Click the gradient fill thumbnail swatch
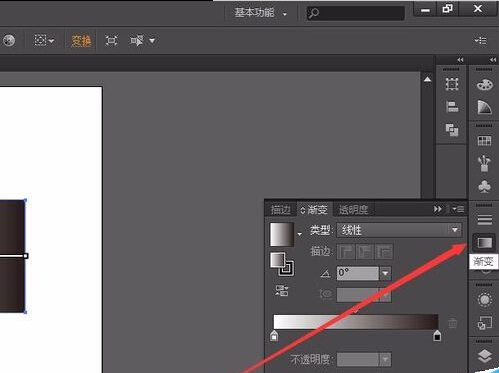Viewport: 499px width, 373px height. tap(282, 234)
